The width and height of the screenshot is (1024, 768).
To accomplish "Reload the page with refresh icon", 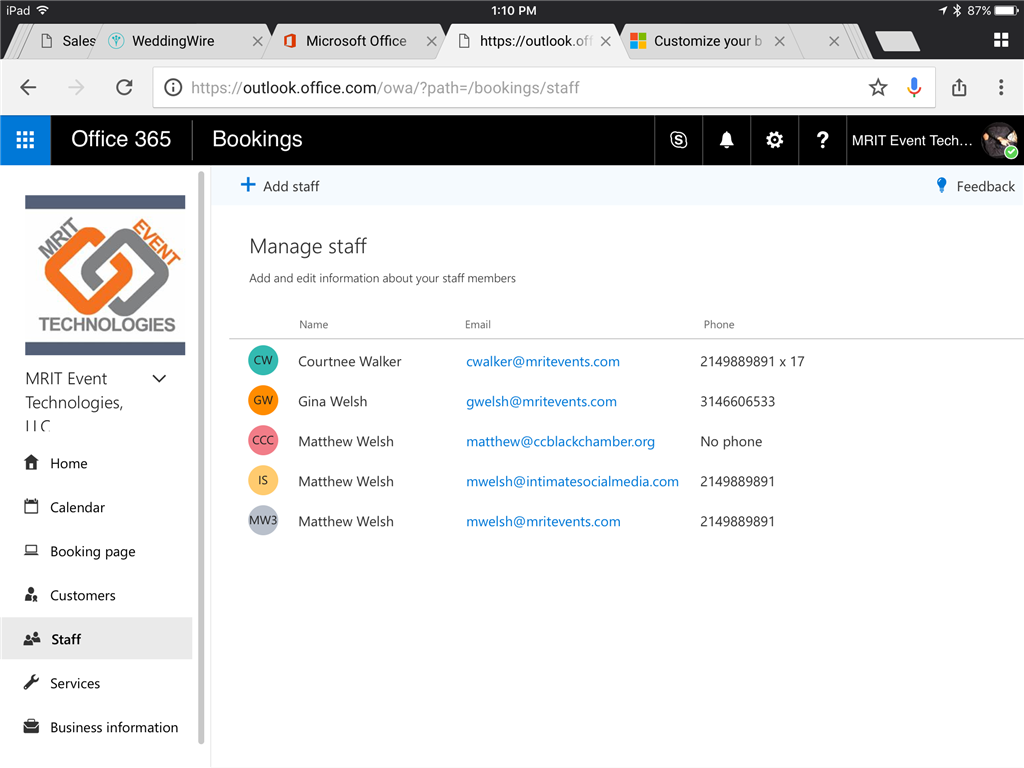I will pyautogui.click(x=124, y=88).
